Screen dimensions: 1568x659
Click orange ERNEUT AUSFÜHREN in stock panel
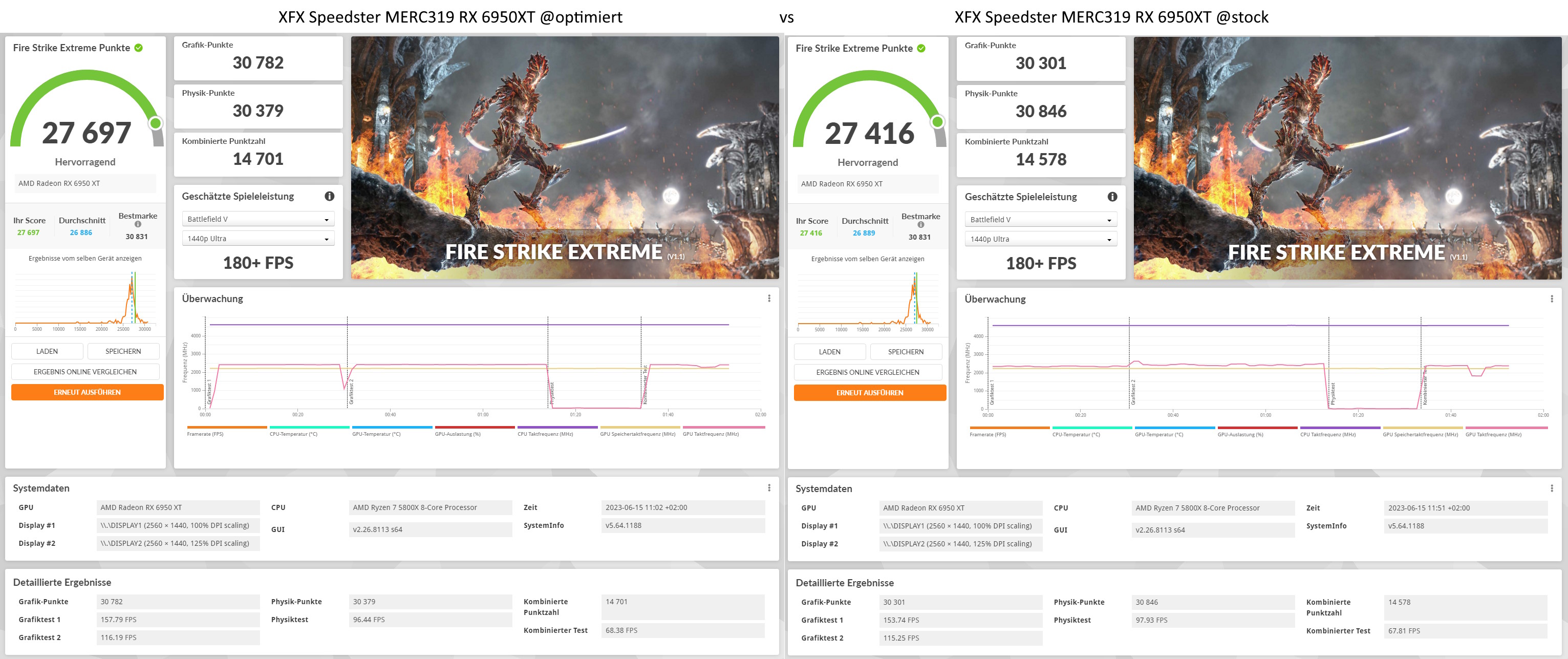coord(870,393)
